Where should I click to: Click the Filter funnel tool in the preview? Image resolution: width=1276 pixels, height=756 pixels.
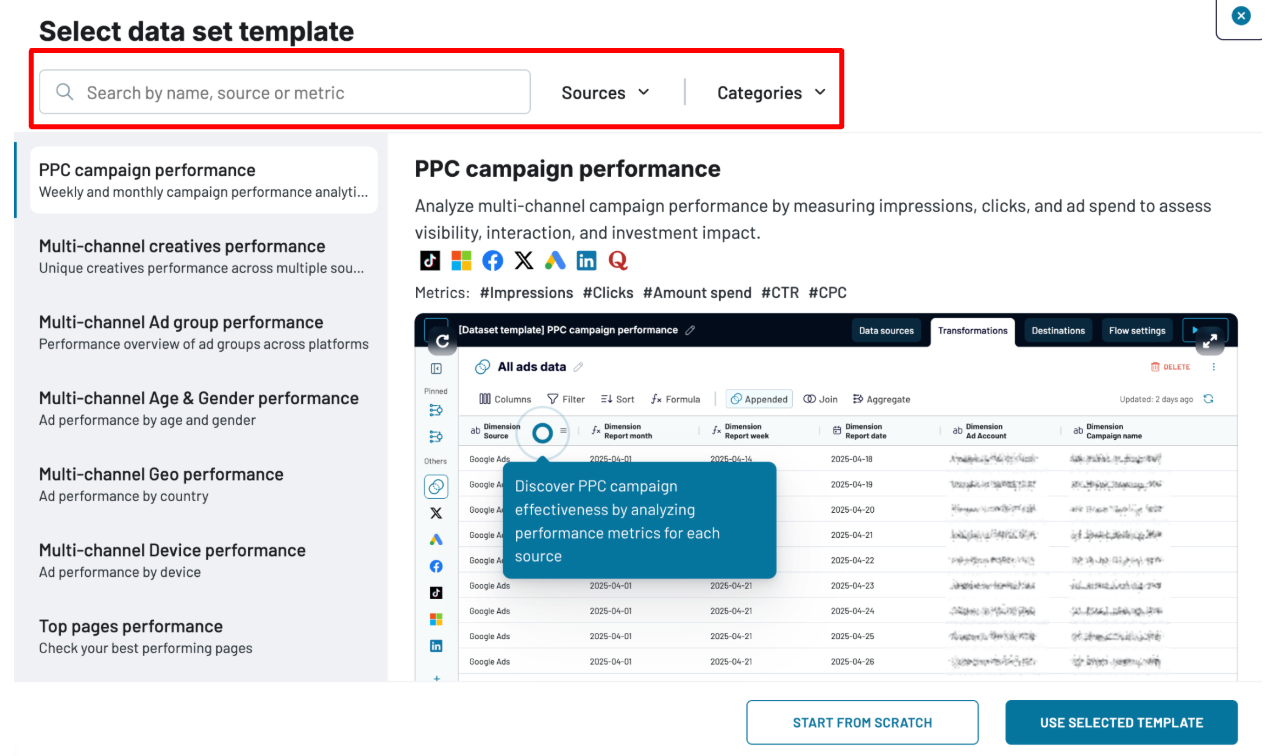click(x=565, y=399)
